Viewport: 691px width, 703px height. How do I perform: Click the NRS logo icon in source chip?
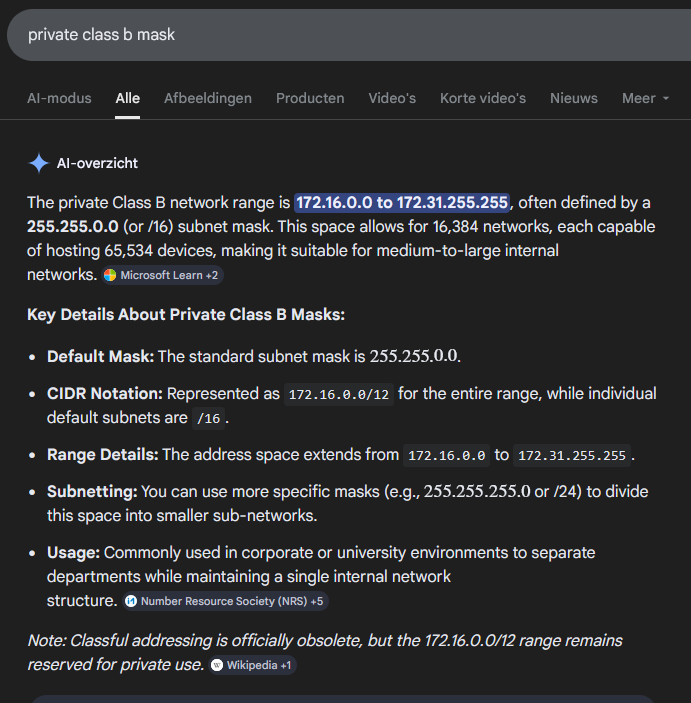[130, 601]
